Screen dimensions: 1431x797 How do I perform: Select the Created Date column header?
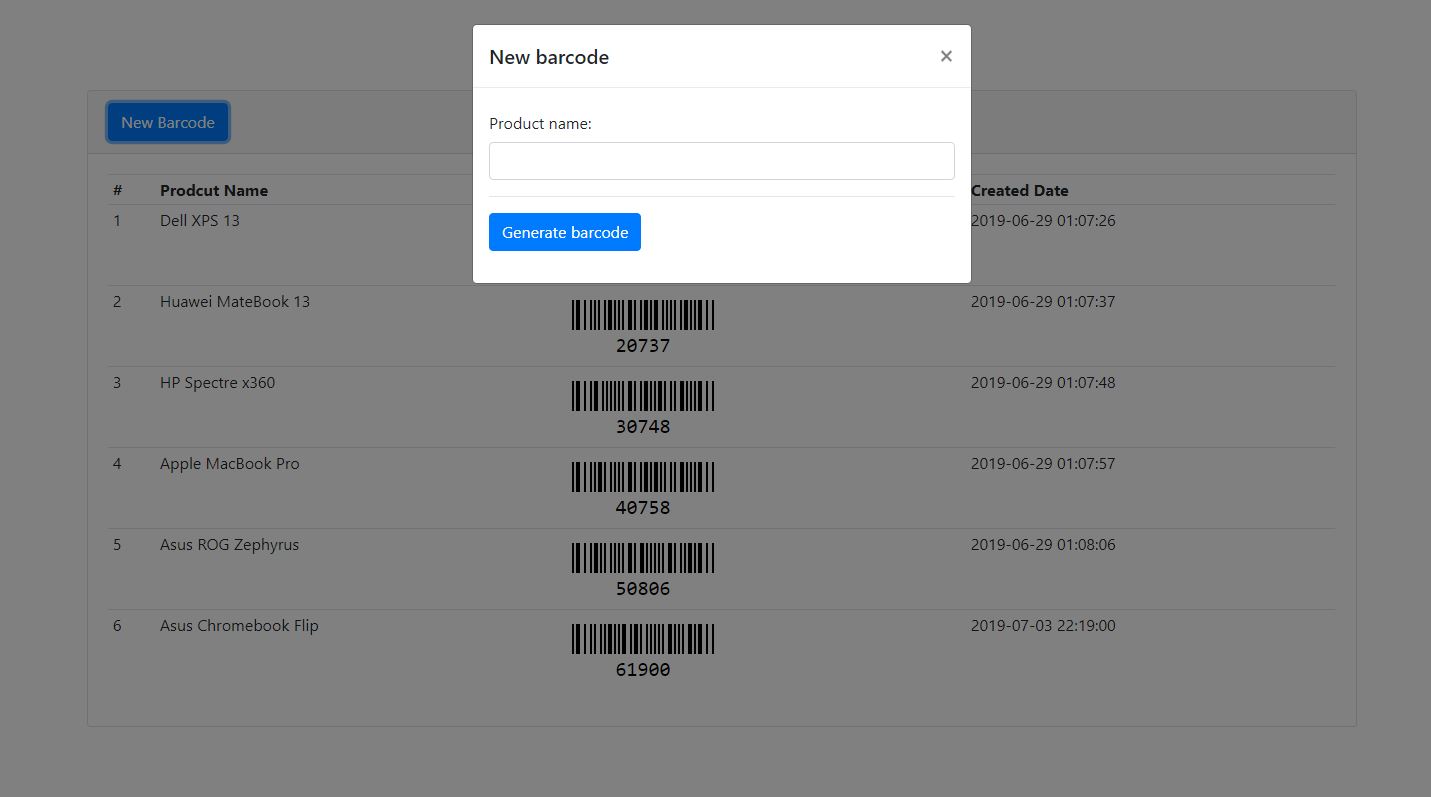pos(1018,190)
